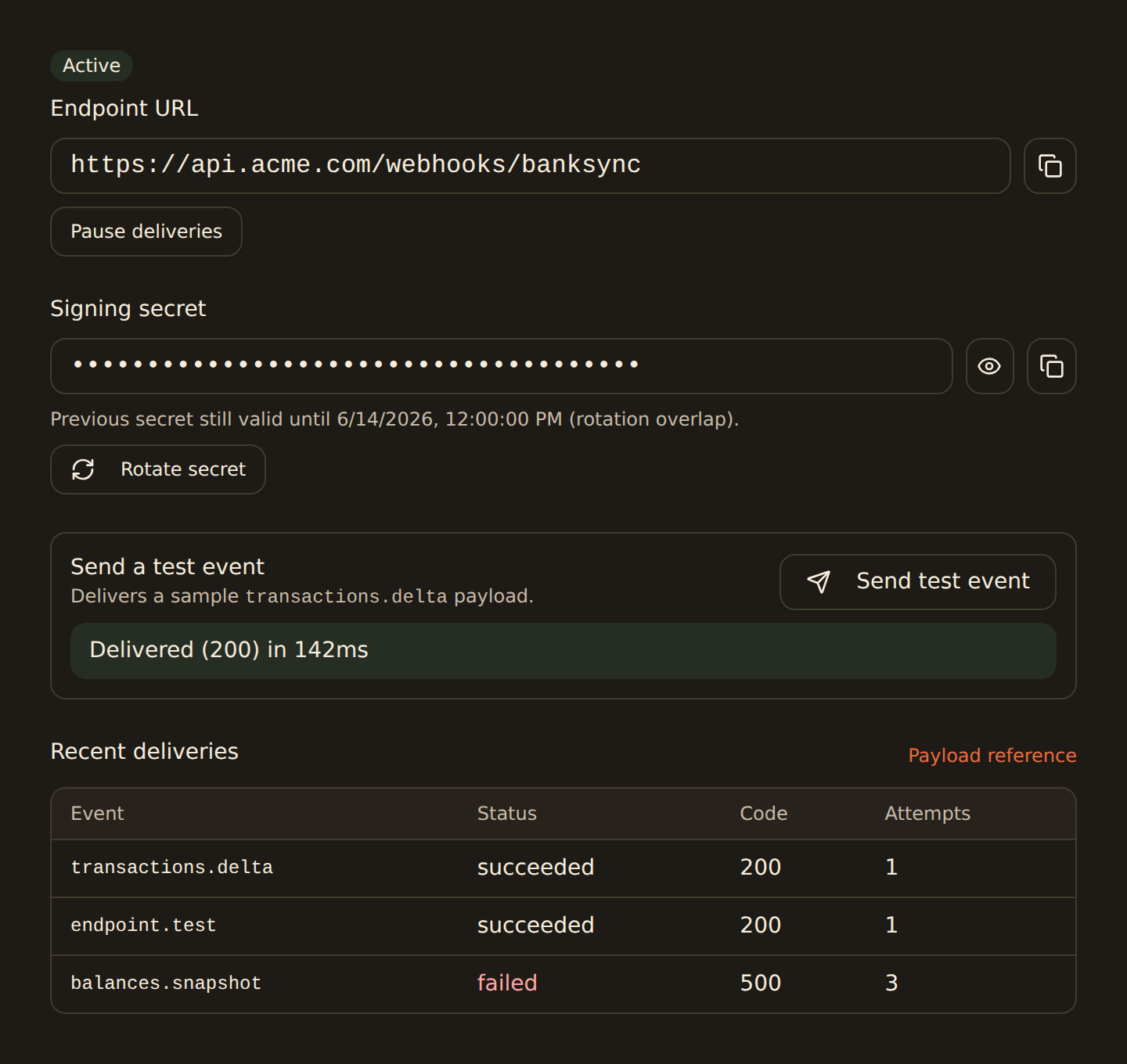Click the Endpoint URL label
The width and height of the screenshot is (1127, 1064).
[x=124, y=108]
